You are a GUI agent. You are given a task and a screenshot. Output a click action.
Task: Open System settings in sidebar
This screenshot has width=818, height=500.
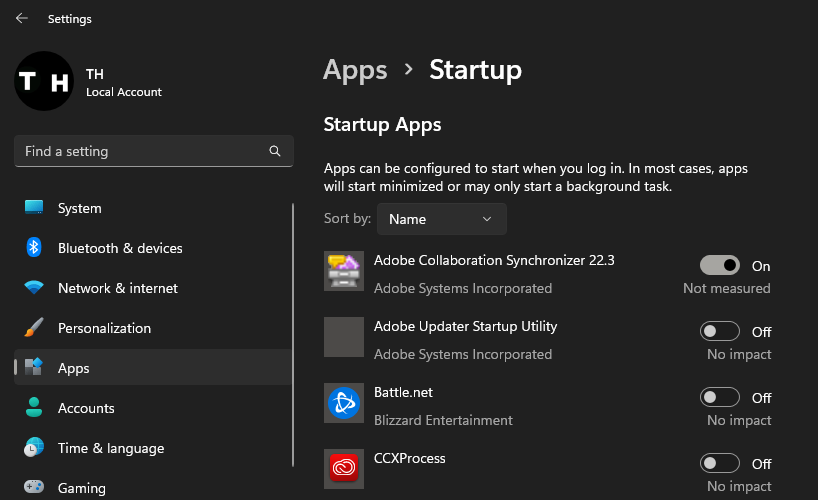[80, 208]
